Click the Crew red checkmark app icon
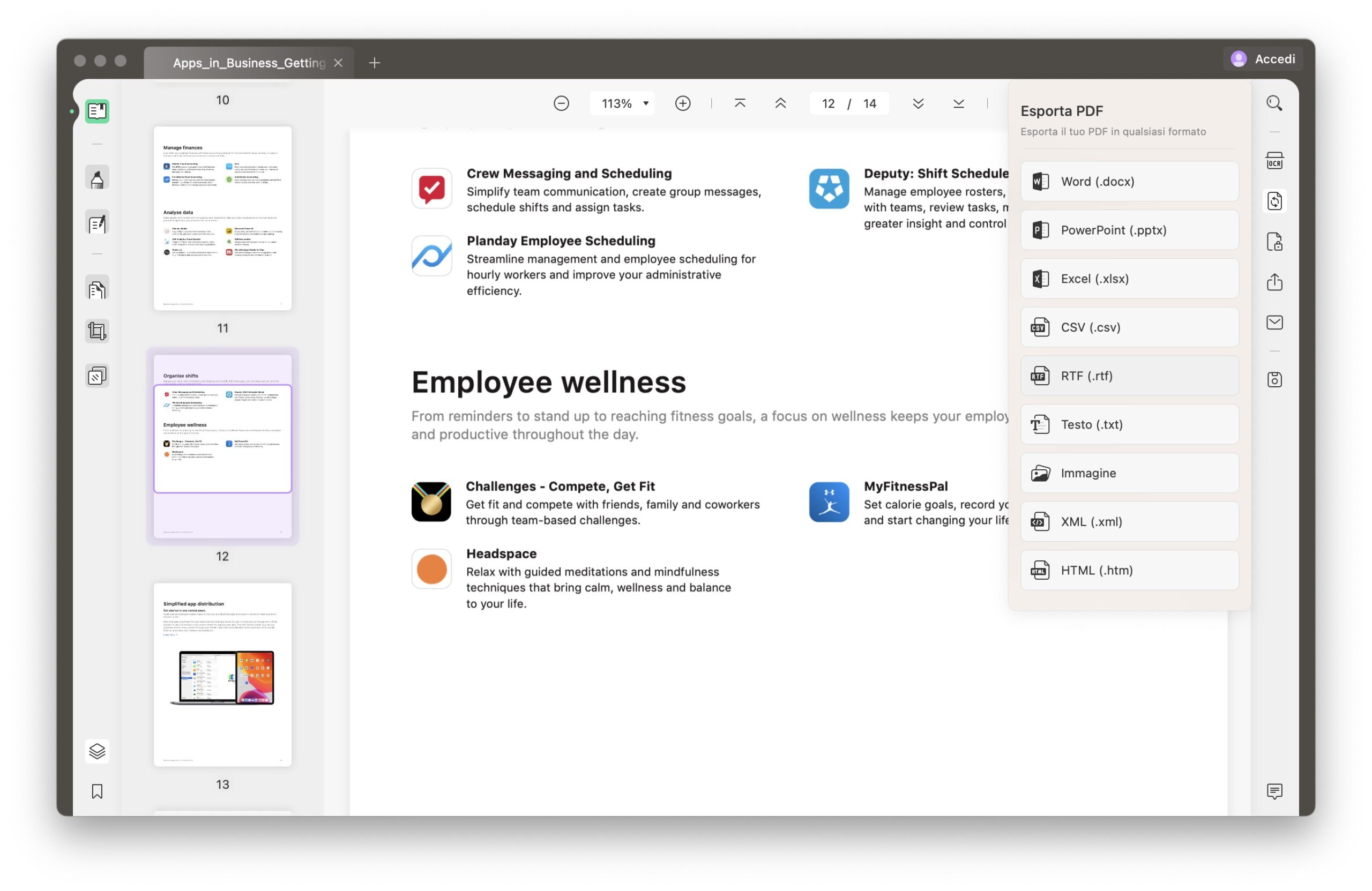The image size is (1372, 891). point(431,189)
